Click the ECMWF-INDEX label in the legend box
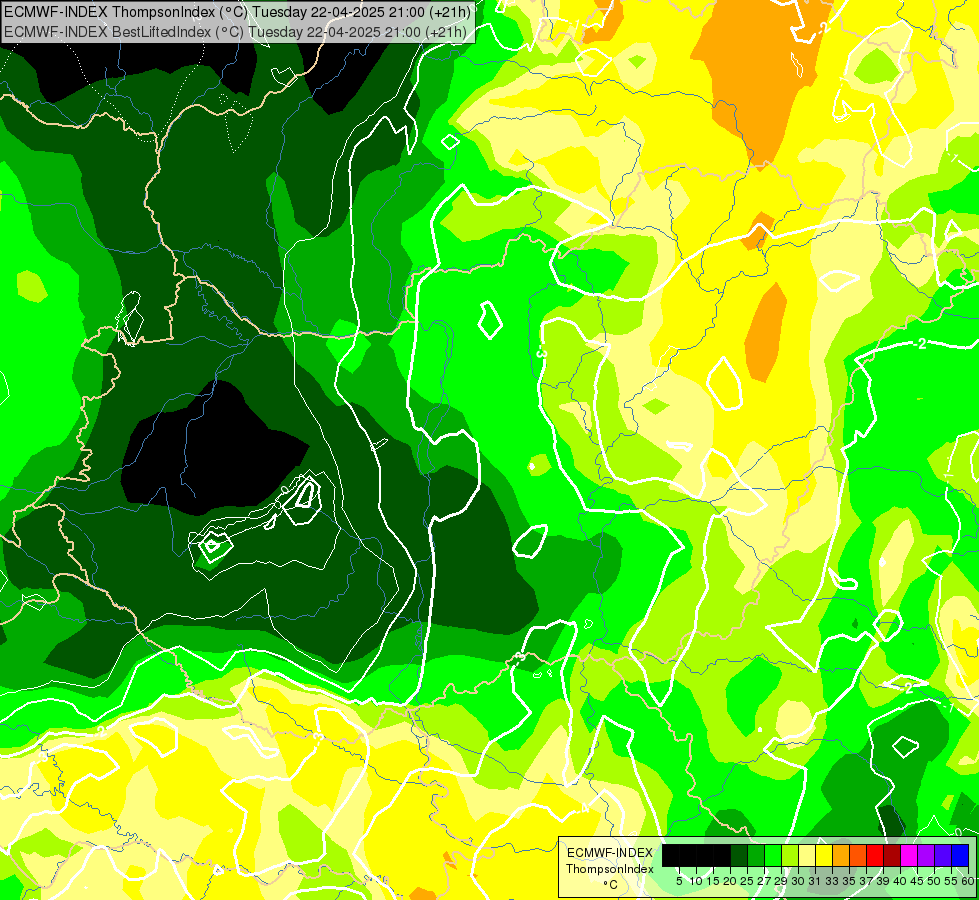Screen dimensions: 979x900 pos(610,853)
